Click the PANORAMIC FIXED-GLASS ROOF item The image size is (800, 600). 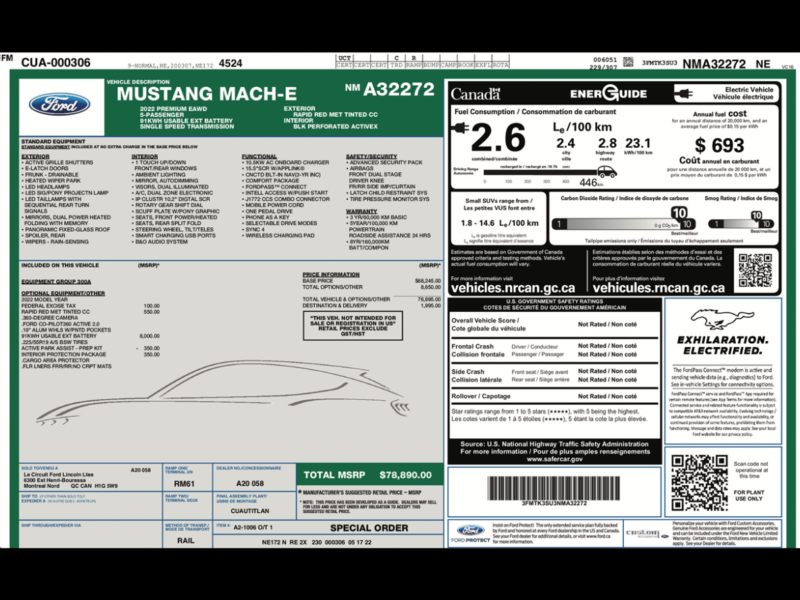66,230
